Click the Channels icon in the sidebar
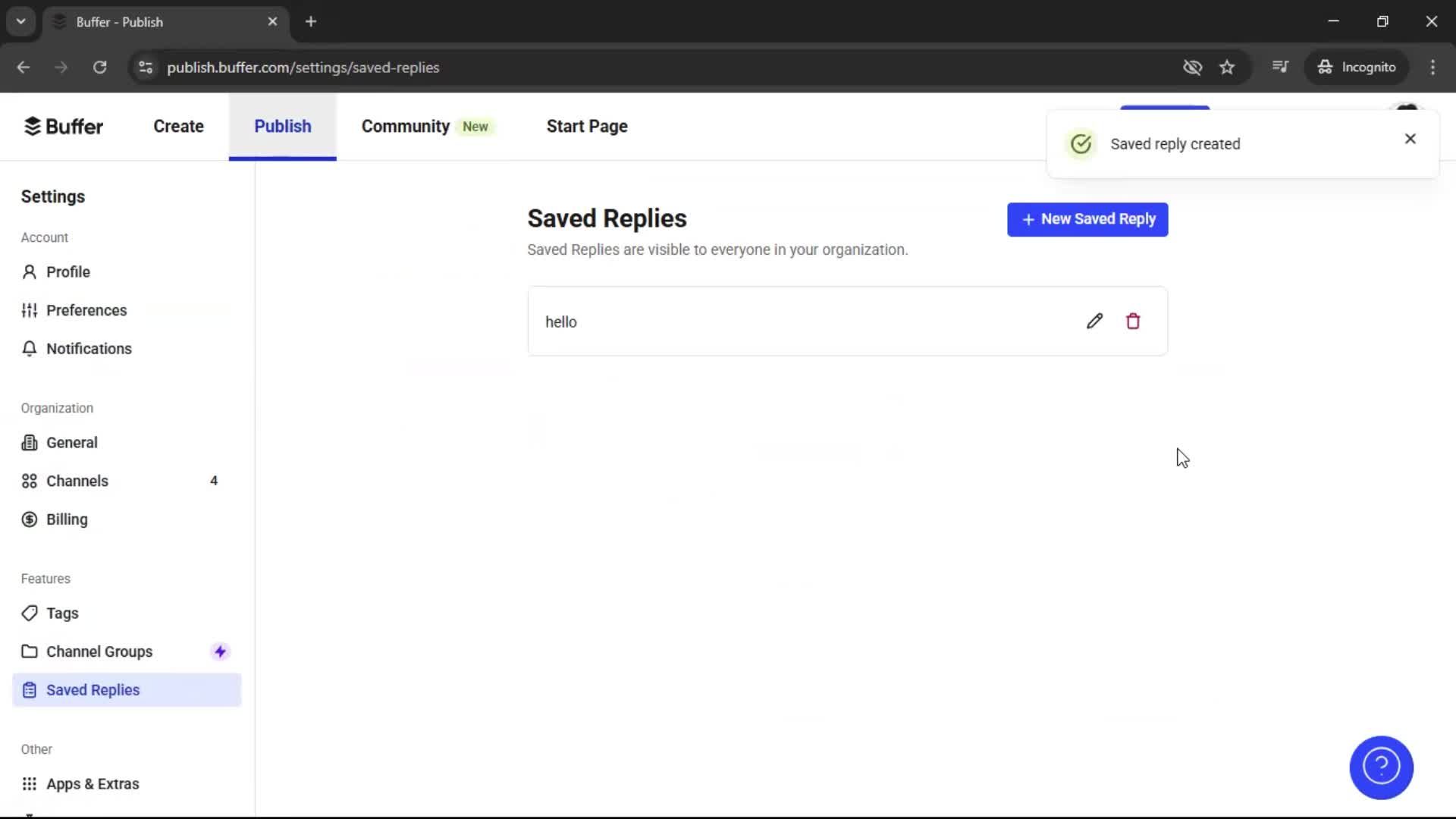 point(29,480)
